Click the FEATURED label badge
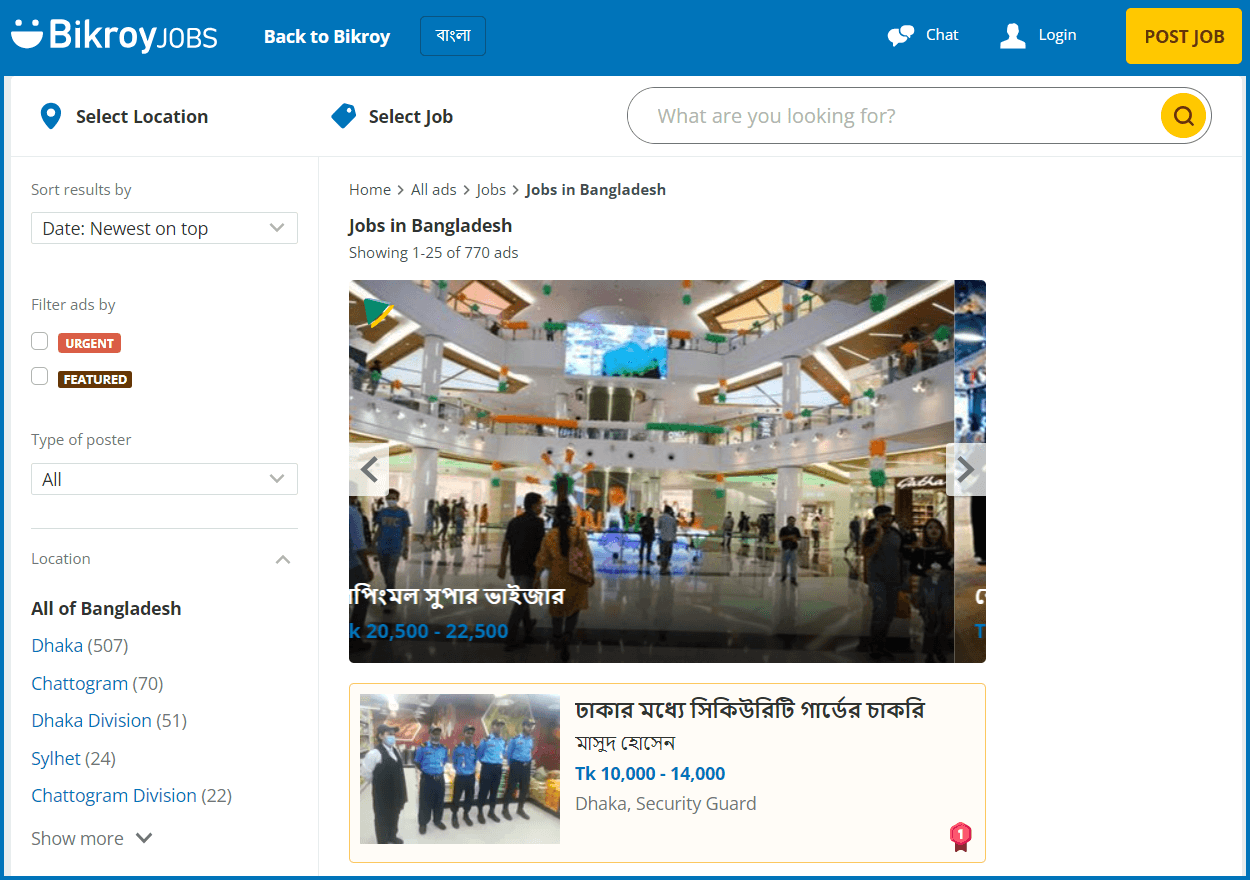Viewport: 1250px width, 880px height. click(x=95, y=379)
